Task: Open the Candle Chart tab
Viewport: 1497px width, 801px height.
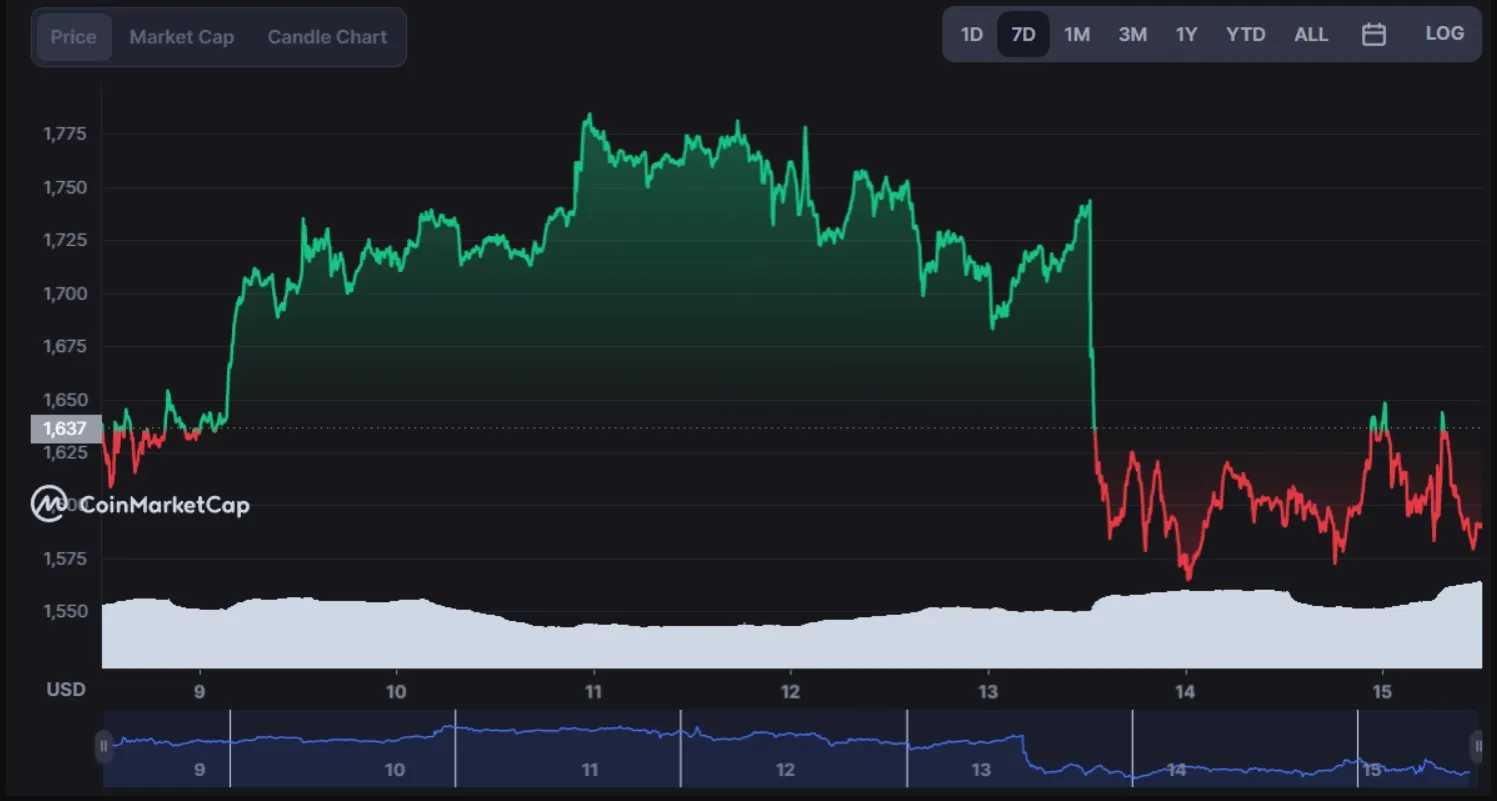Action: (x=327, y=37)
